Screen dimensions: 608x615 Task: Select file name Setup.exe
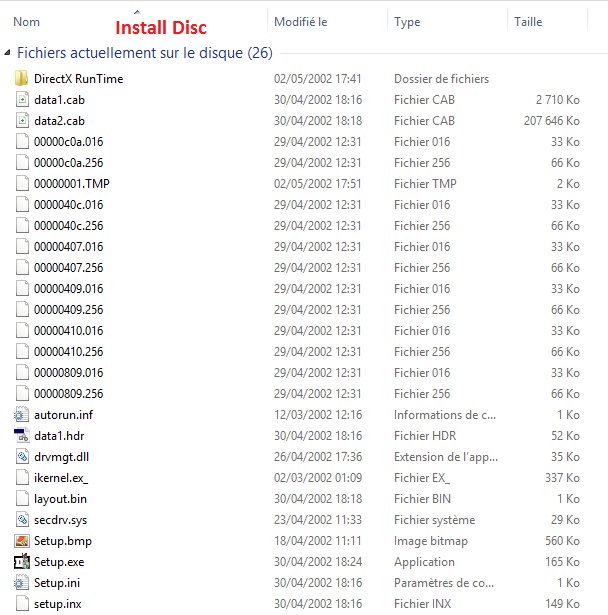(59, 562)
